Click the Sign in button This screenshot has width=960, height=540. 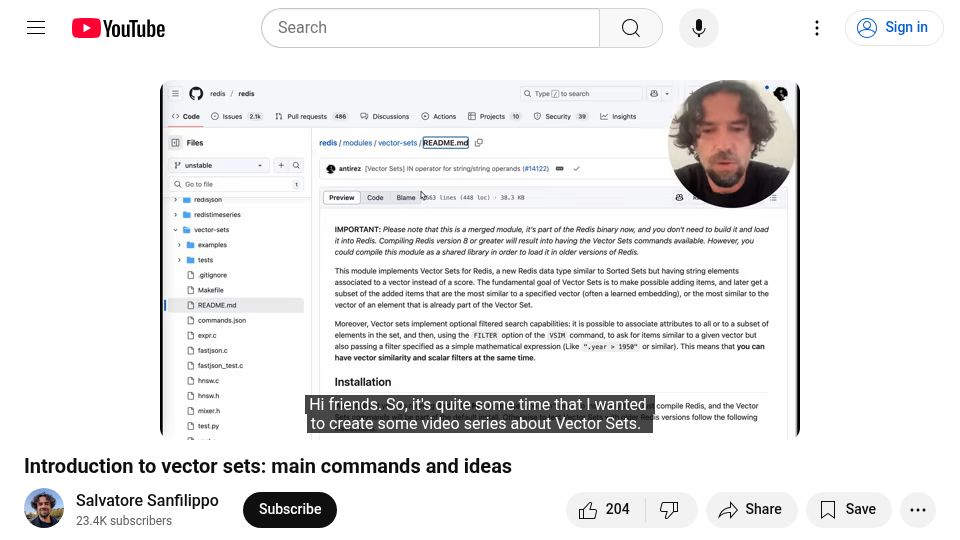[894, 28]
